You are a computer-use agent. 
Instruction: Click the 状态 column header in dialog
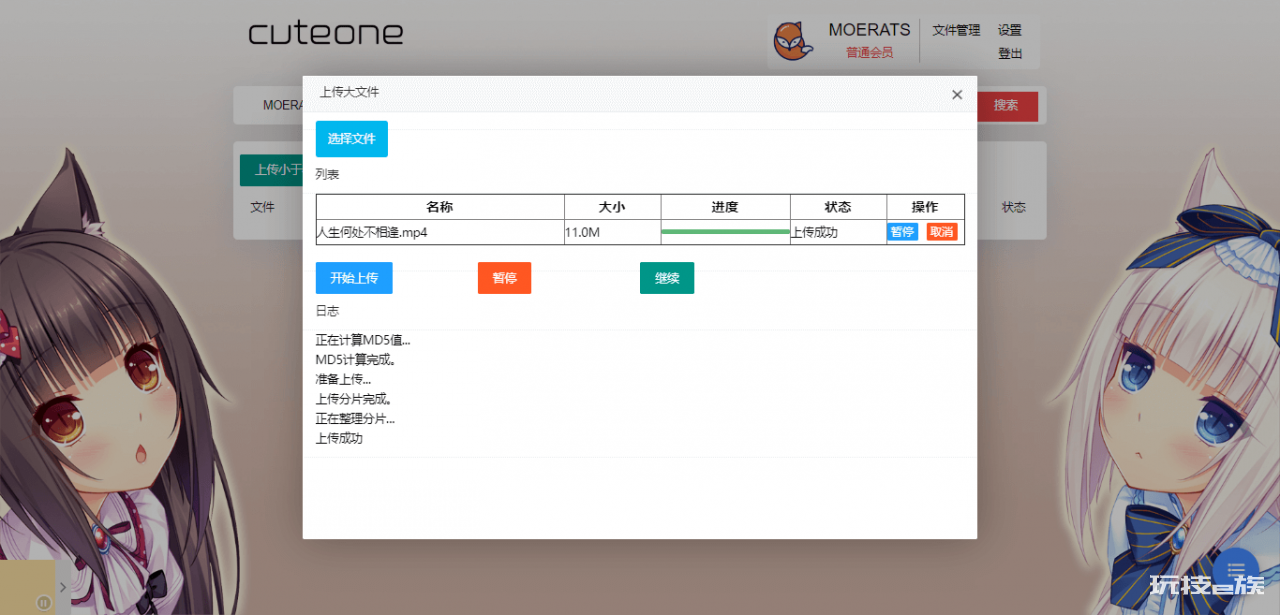point(838,207)
